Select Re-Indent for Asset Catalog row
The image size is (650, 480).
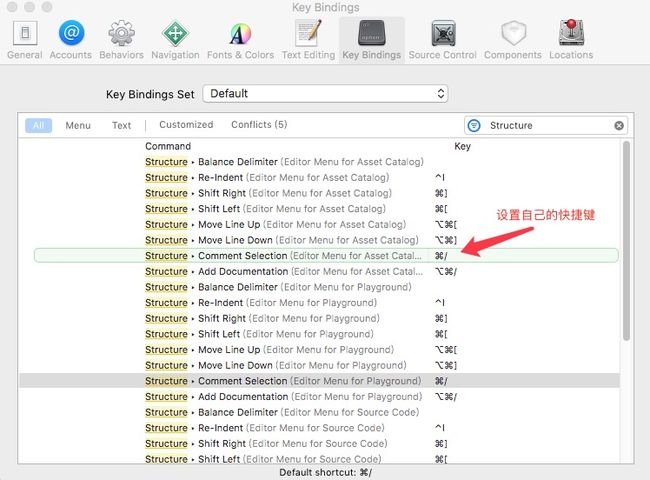319,177
